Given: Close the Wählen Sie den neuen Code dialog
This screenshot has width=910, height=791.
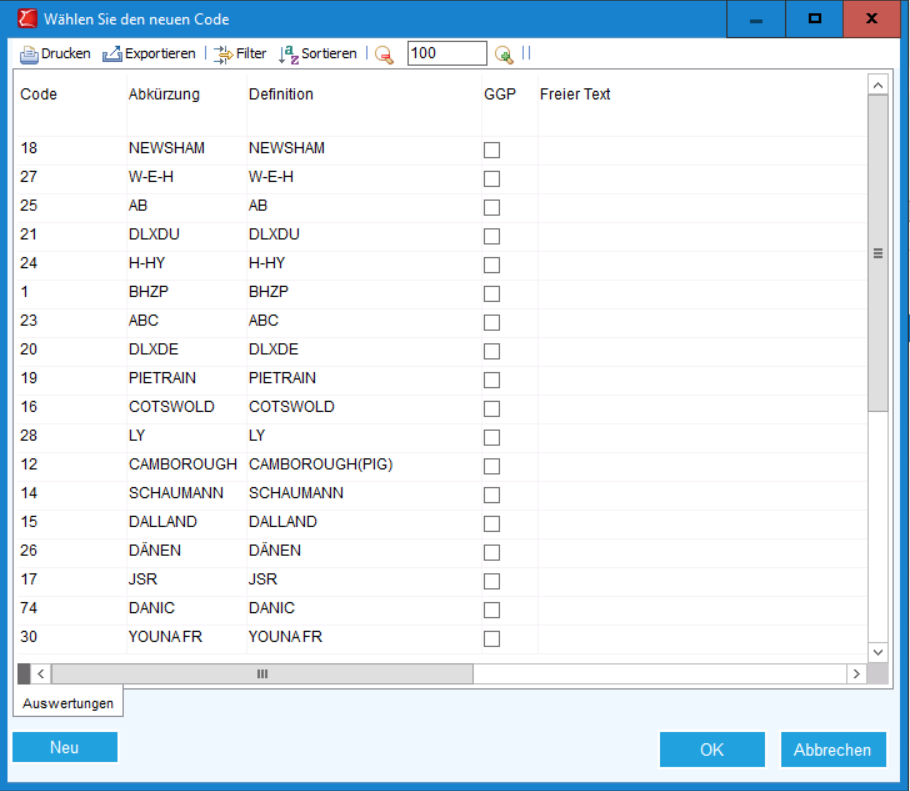Looking at the screenshot, I should (x=871, y=19).
